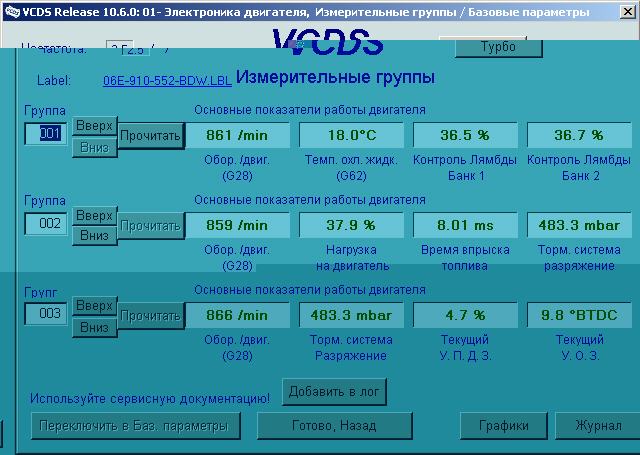The width and height of the screenshot is (640, 455).
Task: Select the 9.8 °BTDC timing value
Action: [x=579, y=315]
